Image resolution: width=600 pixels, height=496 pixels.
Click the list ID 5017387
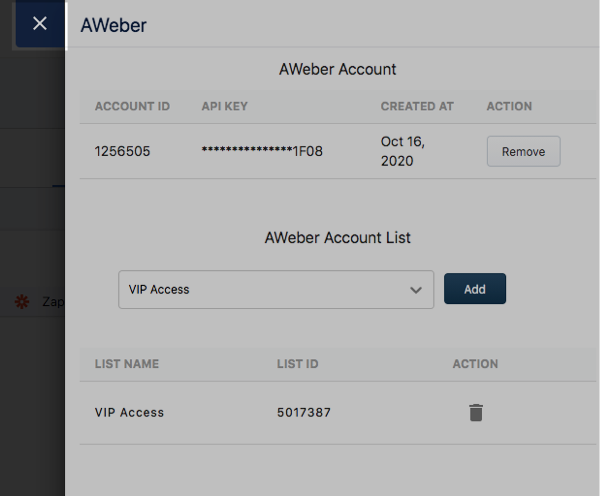click(304, 412)
